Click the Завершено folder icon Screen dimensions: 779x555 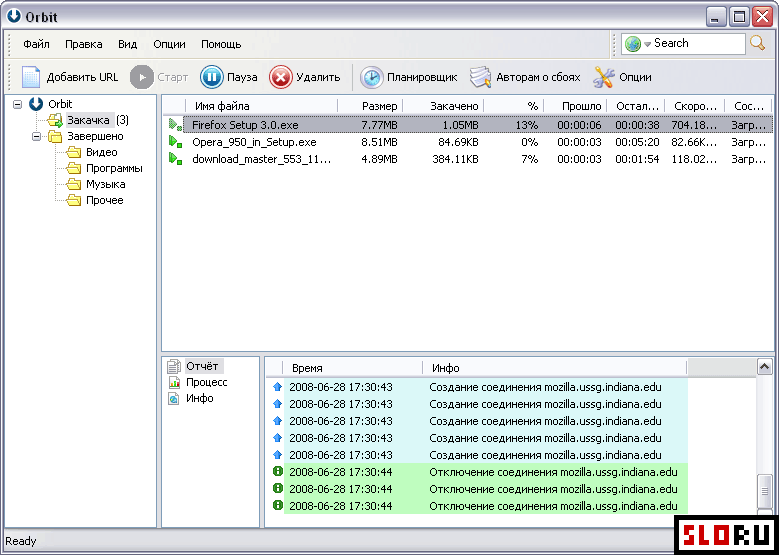[x=55, y=136]
